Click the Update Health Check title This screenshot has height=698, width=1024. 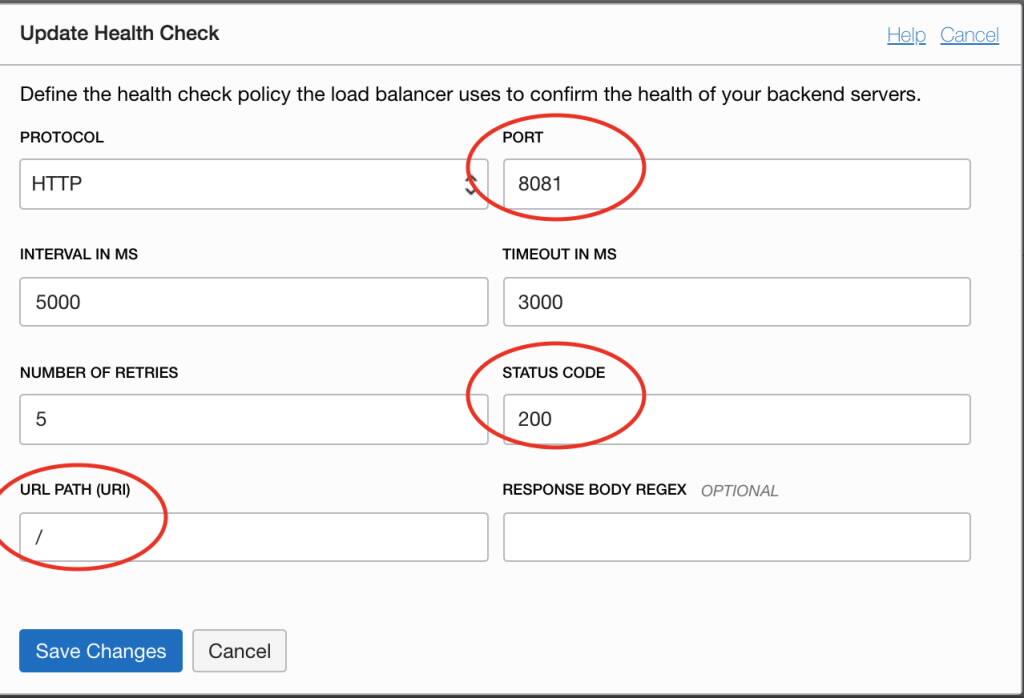pyautogui.click(x=120, y=33)
